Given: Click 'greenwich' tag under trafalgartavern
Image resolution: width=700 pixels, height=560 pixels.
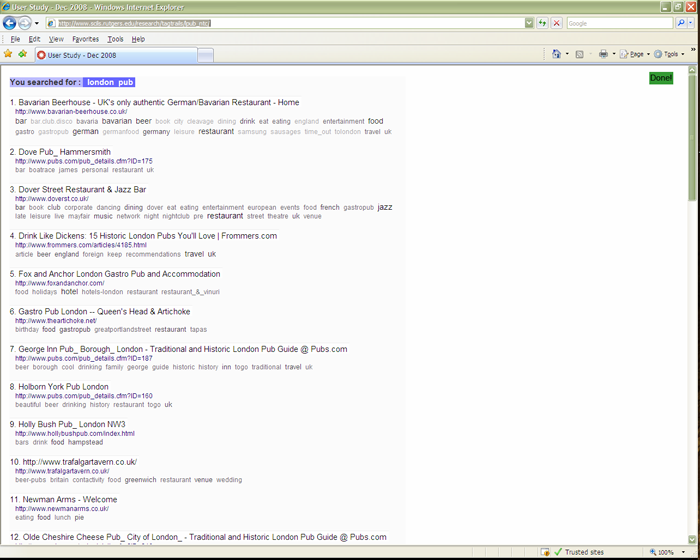Looking at the screenshot, I should click(x=140, y=480).
